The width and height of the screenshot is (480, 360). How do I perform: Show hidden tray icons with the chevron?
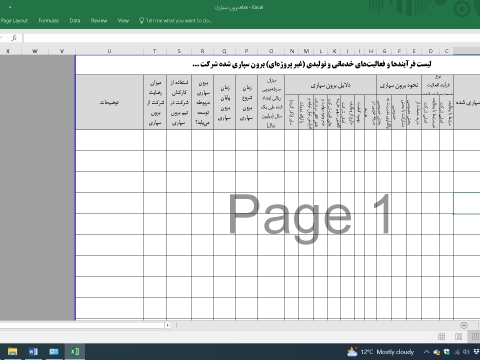tap(426, 352)
